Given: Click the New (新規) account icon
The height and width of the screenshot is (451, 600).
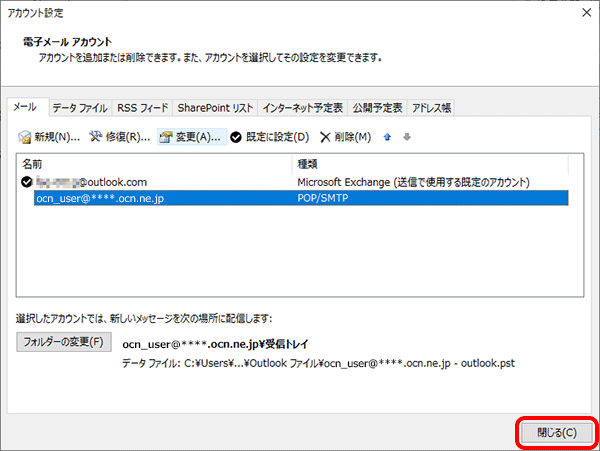Looking at the screenshot, I should pos(26,137).
